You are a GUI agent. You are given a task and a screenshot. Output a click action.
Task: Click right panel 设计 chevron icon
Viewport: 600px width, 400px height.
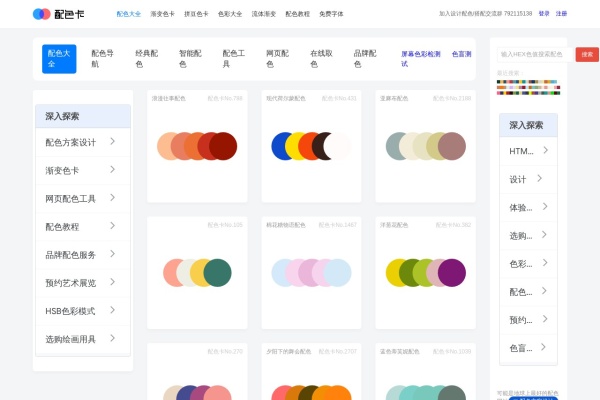pyautogui.click(x=540, y=178)
